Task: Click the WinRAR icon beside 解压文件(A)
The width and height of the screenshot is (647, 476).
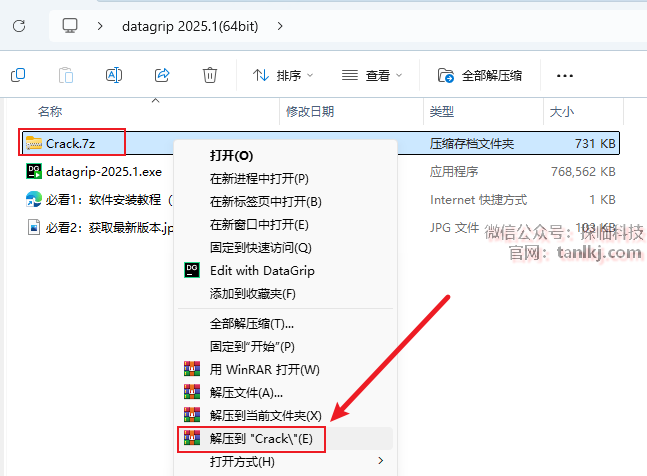Action: tap(192, 392)
